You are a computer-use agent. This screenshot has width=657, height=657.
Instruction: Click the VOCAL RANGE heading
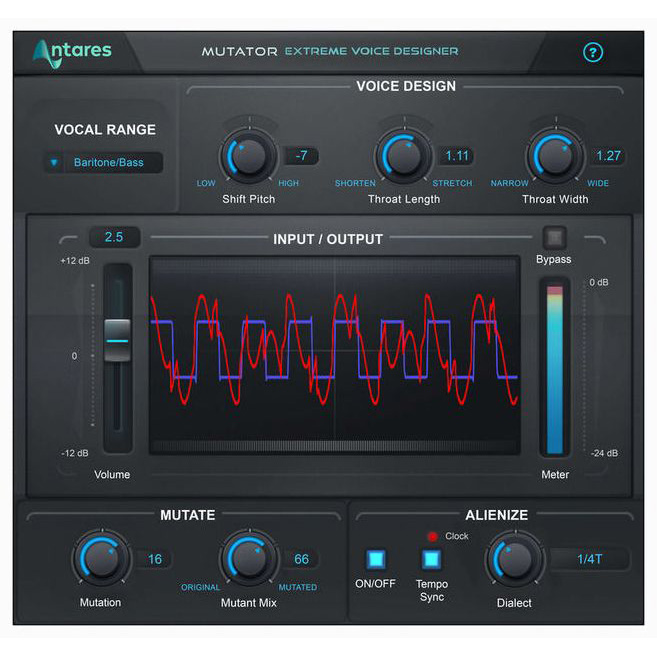(x=105, y=130)
